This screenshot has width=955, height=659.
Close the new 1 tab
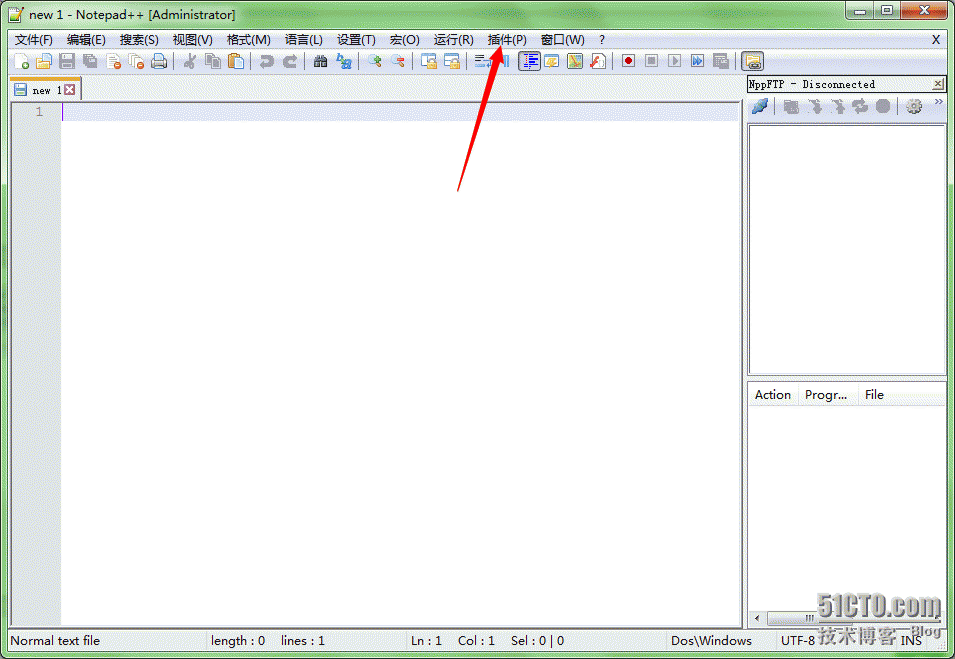(70, 90)
